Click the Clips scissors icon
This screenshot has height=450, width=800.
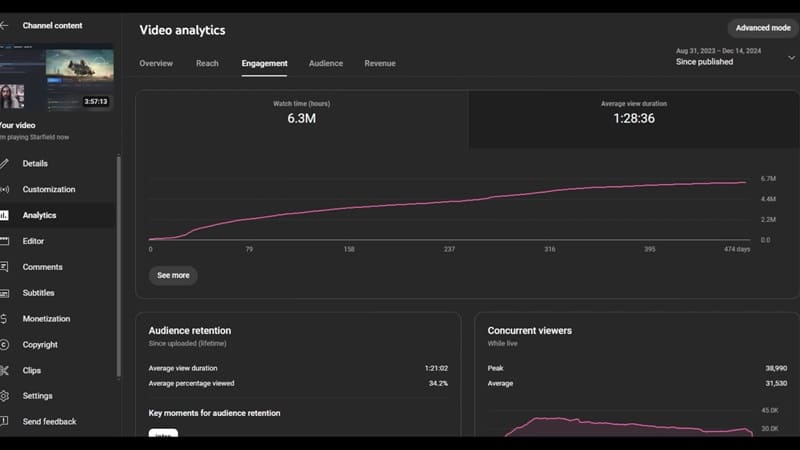pyautogui.click(x=4, y=370)
